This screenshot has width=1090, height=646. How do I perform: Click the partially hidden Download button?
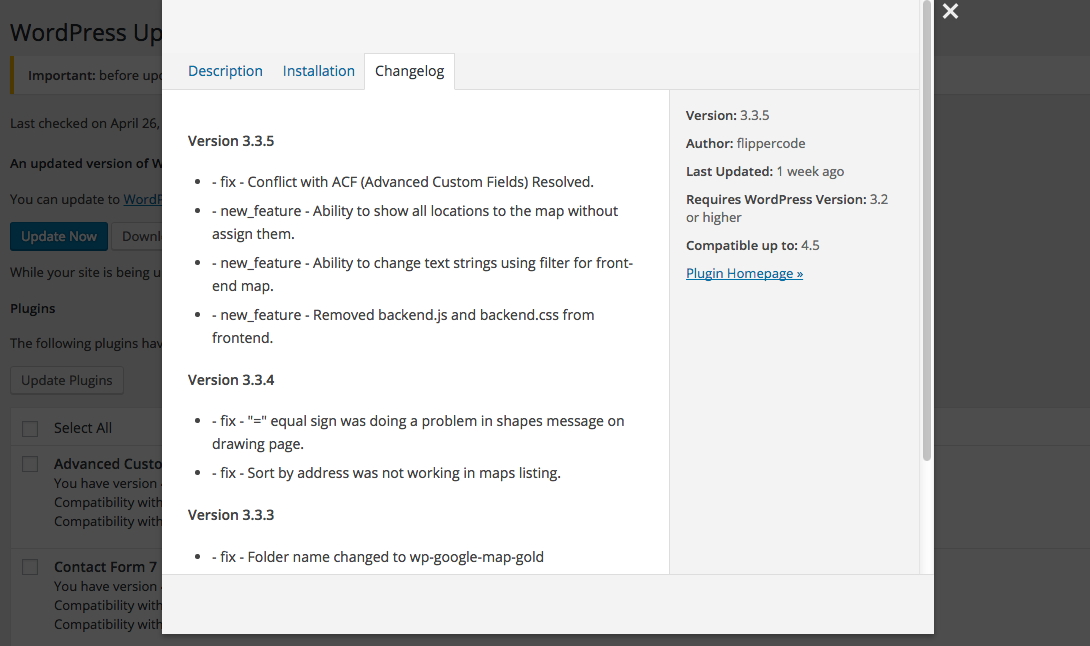pyautogui.click(x=137, y=236)
